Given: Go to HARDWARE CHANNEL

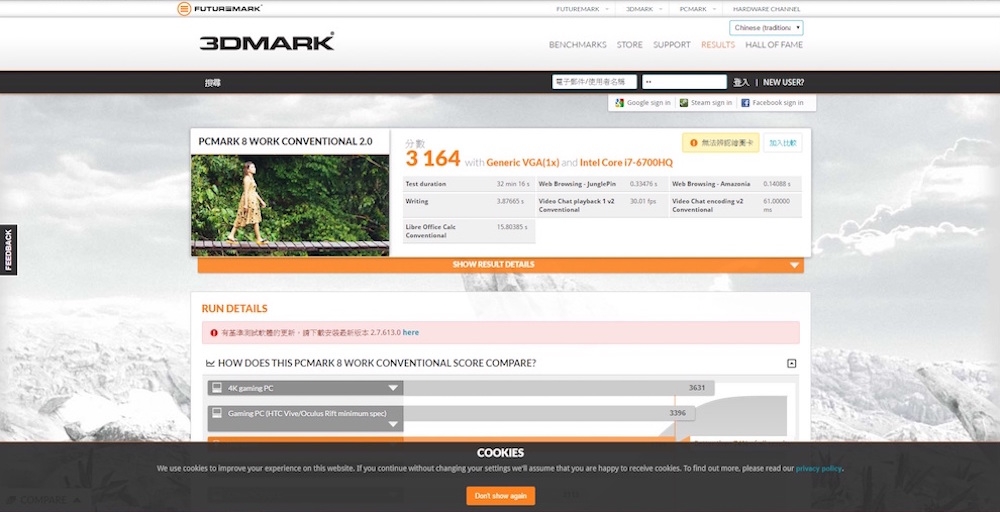Looking at the screenshot, I should click(x=766, y=9).
